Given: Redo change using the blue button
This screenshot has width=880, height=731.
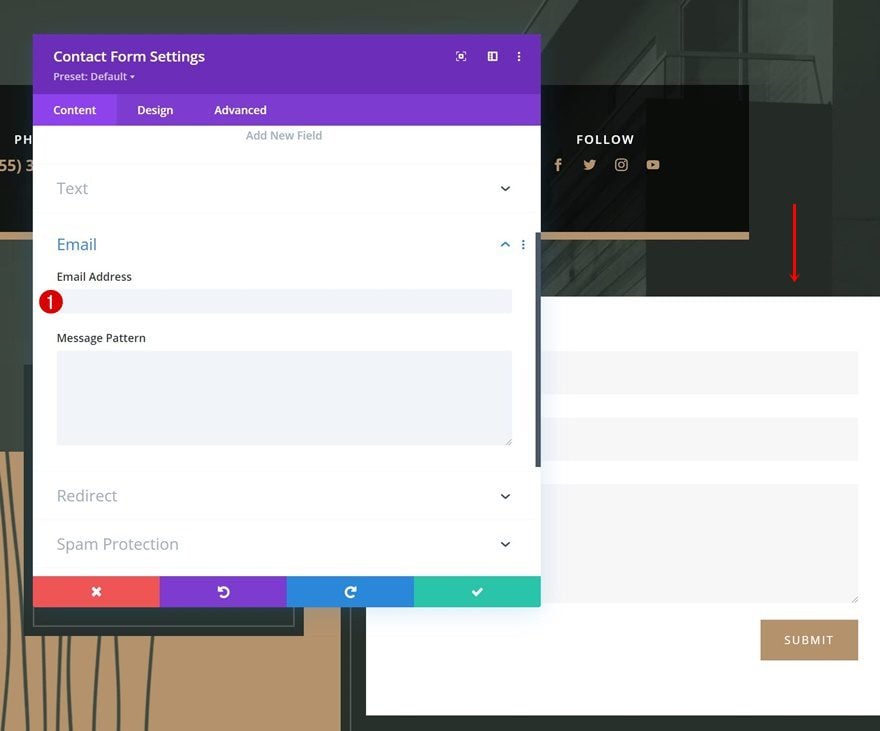Looking at the screenshot, I should pos(350,591).
